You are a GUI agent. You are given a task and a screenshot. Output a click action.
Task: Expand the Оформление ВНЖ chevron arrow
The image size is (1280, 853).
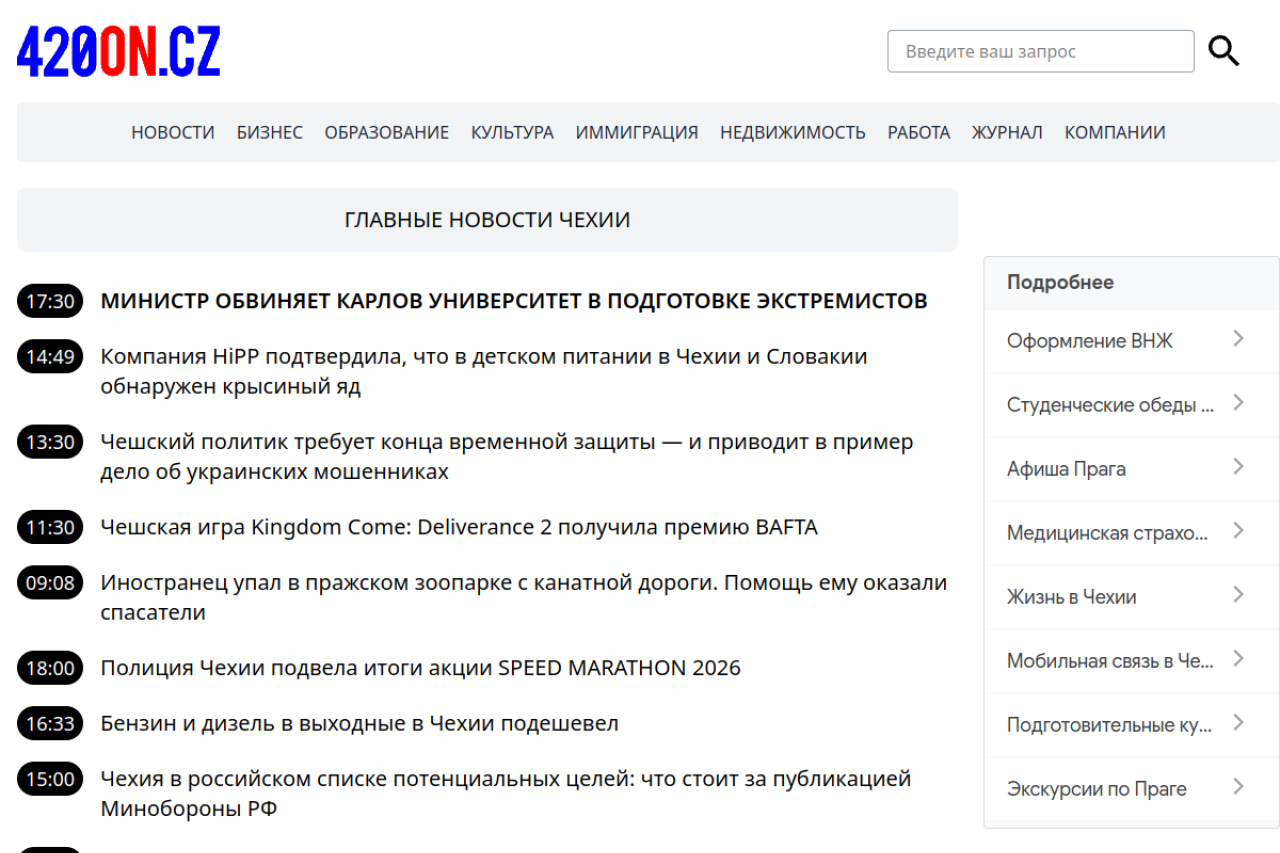click(x=1238, y=339)
